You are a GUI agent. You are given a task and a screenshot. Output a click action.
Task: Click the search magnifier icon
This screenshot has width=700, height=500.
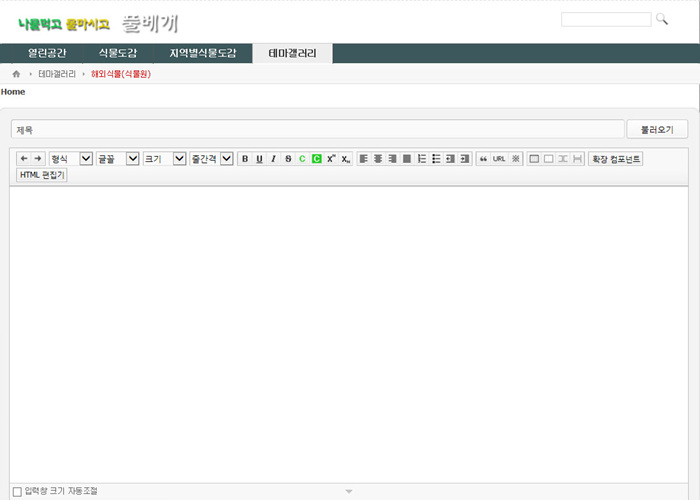(661, 19)
